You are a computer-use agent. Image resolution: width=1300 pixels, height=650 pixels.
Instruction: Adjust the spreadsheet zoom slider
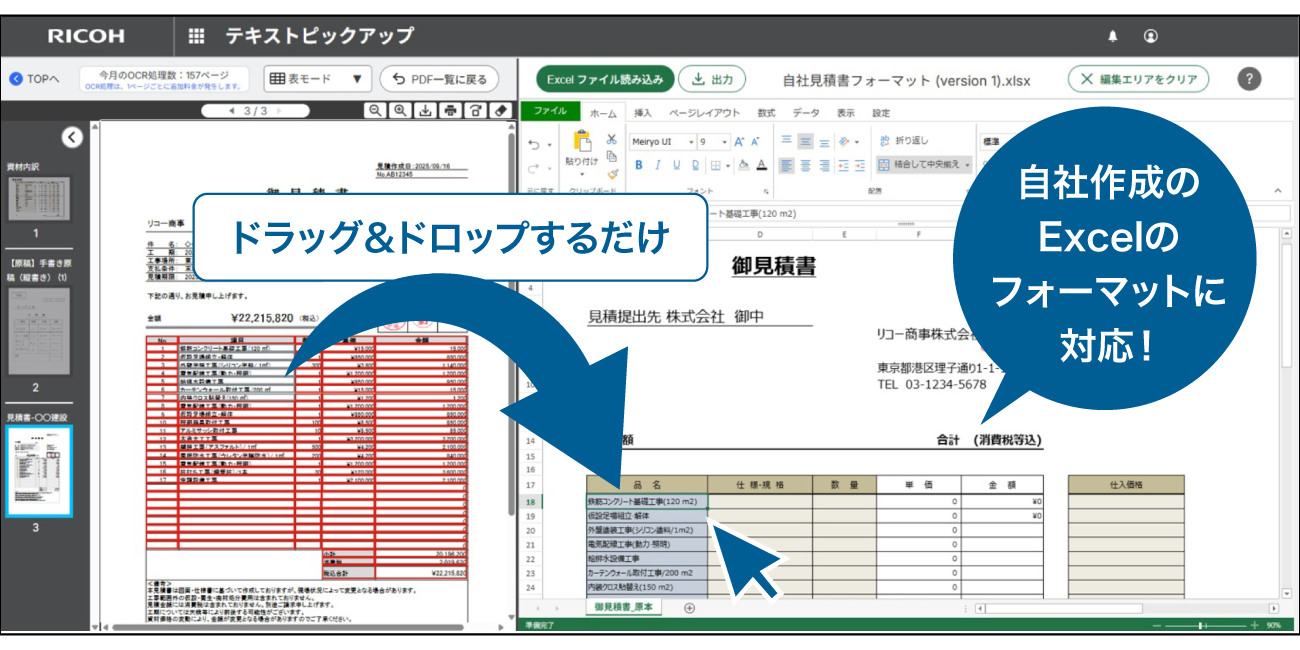(x=1202, y=625)
